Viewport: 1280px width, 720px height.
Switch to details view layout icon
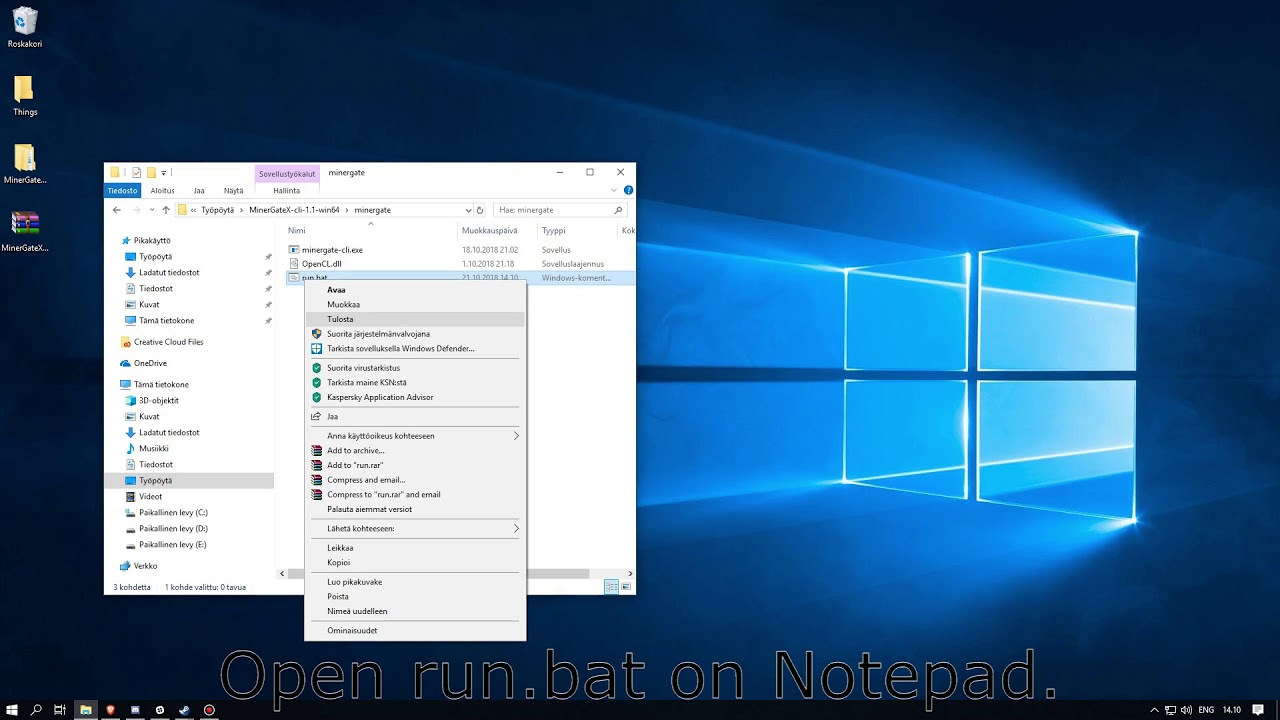(610, 587)
